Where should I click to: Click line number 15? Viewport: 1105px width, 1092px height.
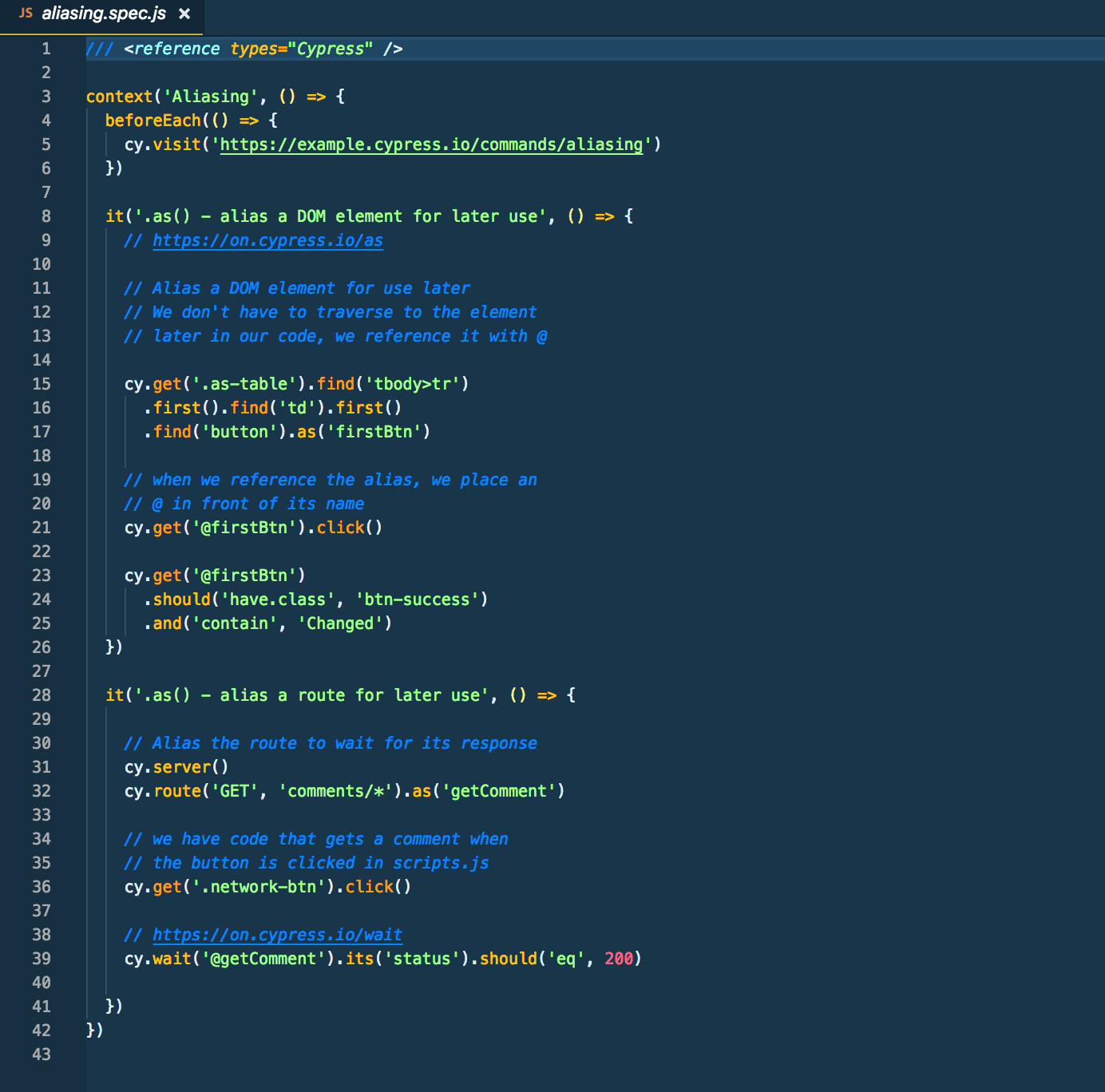42,384
